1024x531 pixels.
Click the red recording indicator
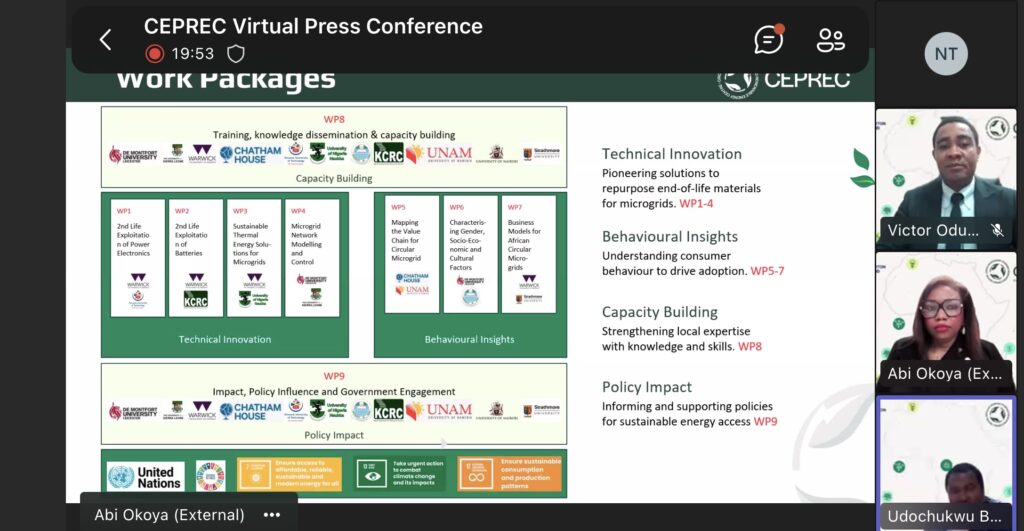pos(154,54)
